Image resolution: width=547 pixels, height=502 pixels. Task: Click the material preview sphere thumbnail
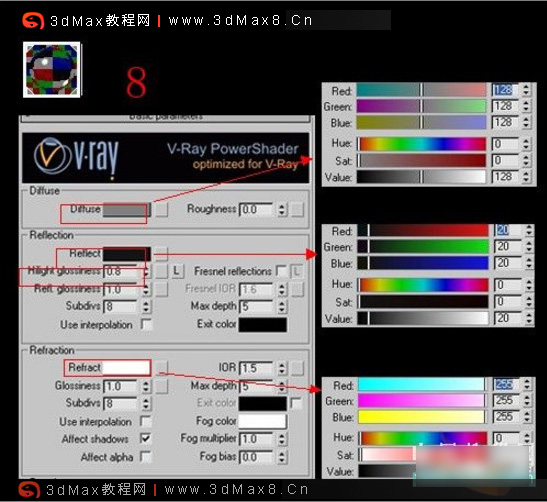tap(52, 70)
